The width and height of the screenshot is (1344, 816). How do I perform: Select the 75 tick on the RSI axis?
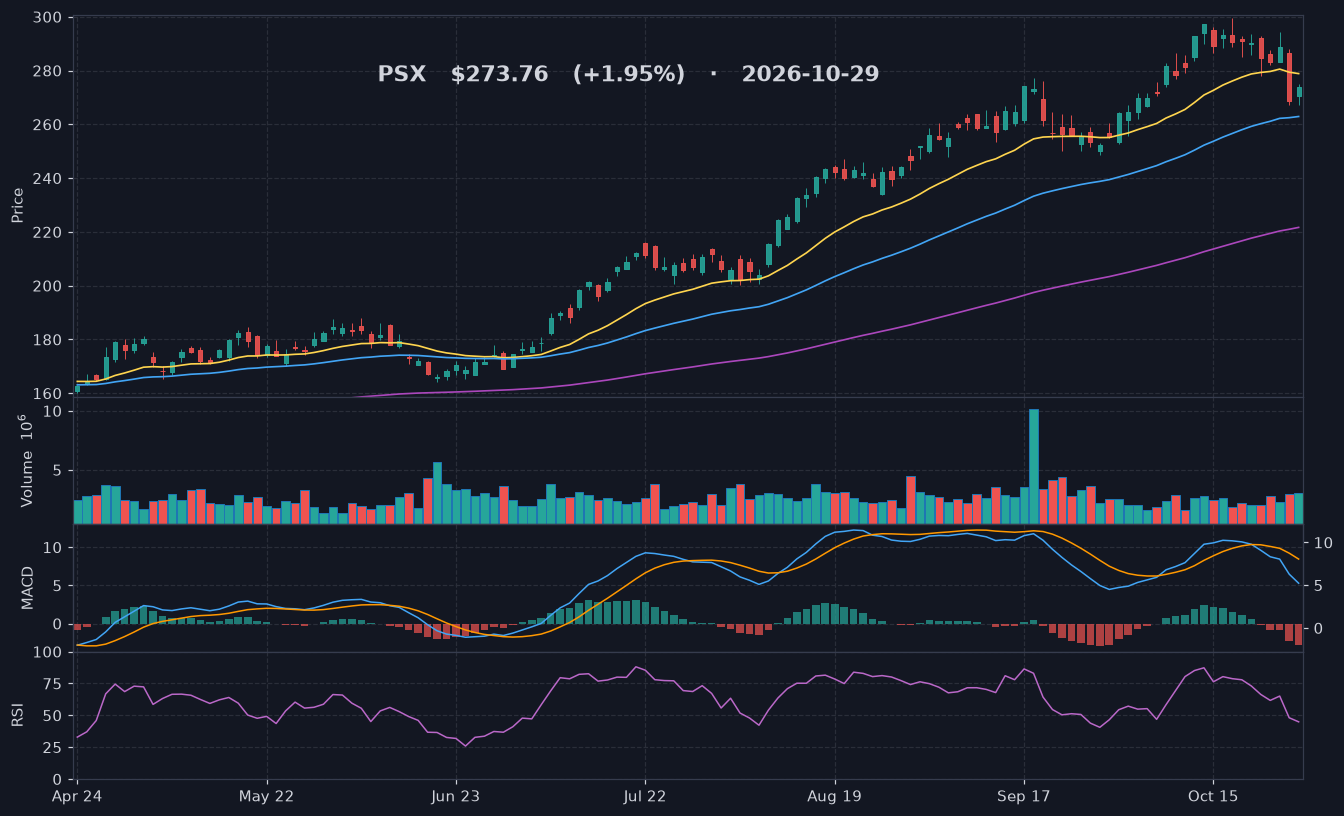[53, 684]
